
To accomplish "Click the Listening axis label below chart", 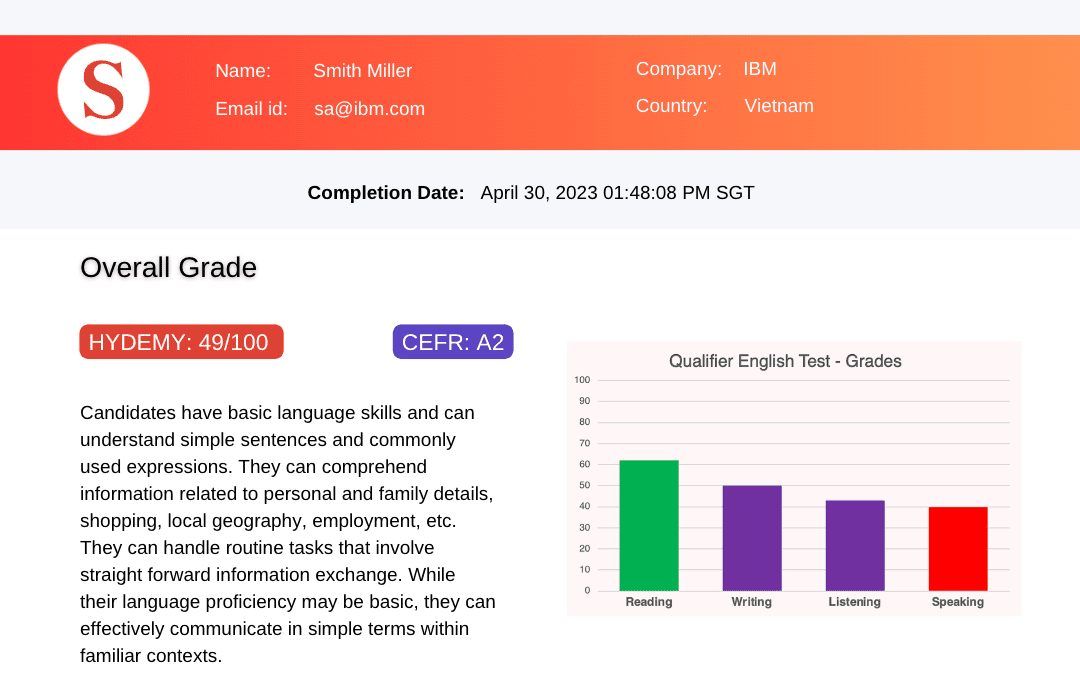I will pos(855,602).
